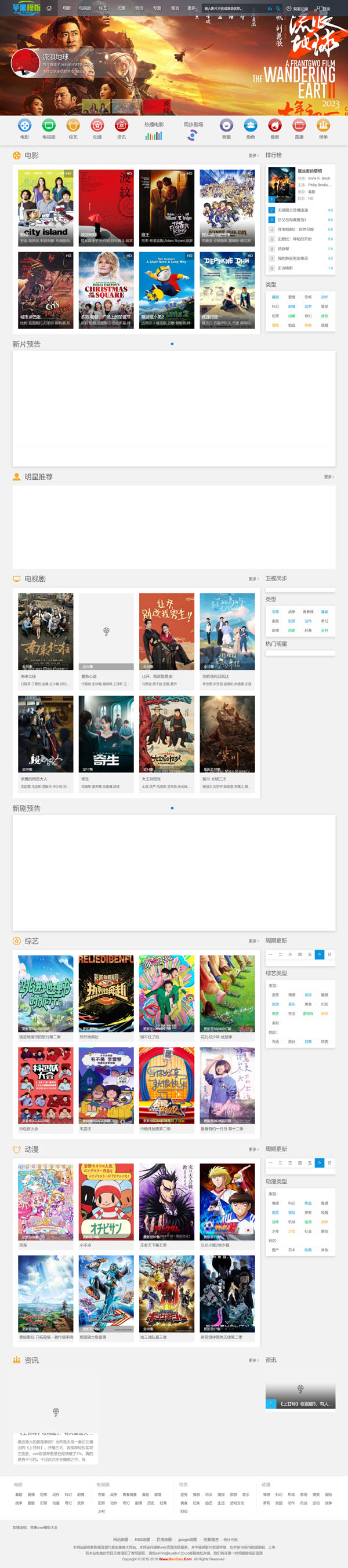Open the 直播 live broadcast icon

[x=299, y=125]
